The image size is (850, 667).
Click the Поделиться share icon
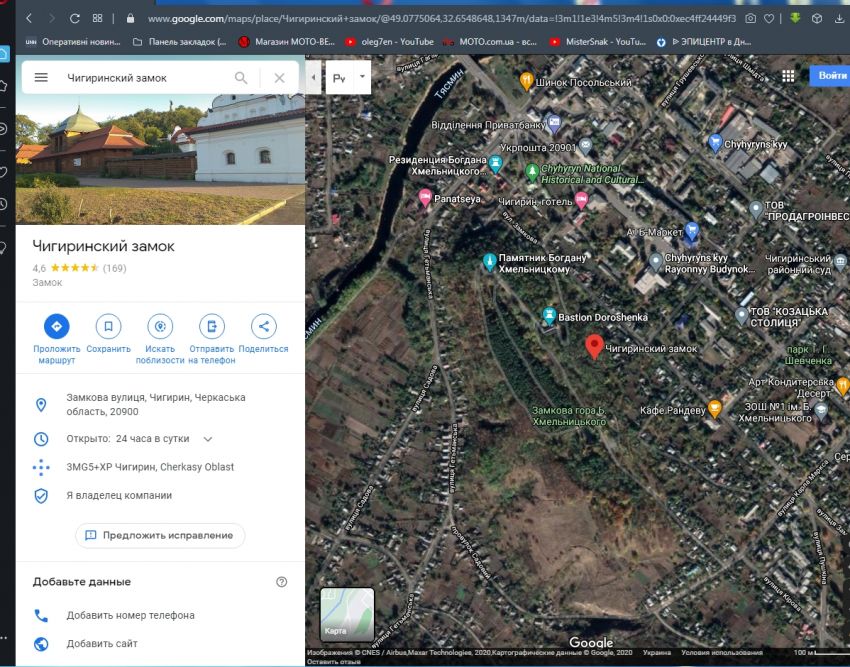tap(263, 326)
